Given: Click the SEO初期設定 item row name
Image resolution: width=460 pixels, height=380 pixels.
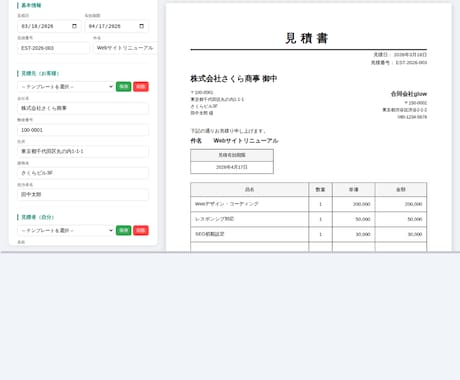Looking at the screenshot, I should 210,234.
